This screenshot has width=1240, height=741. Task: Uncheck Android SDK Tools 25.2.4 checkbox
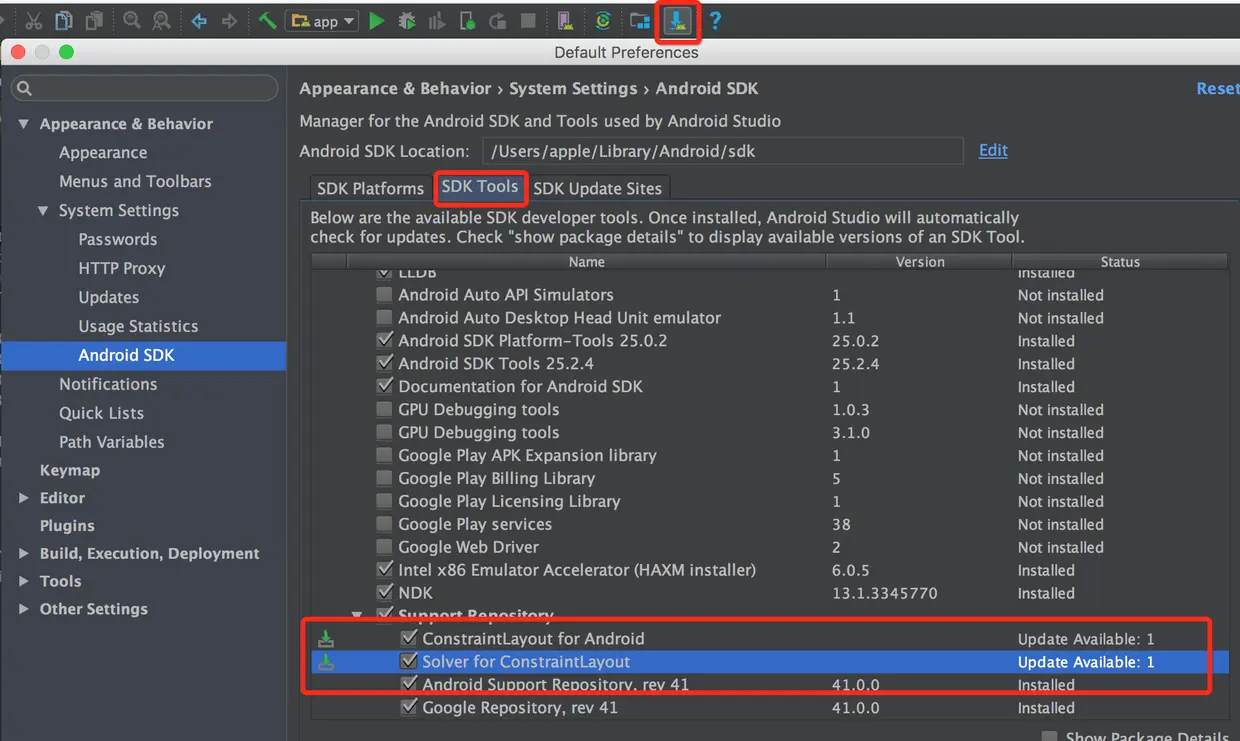pos(384,364)
